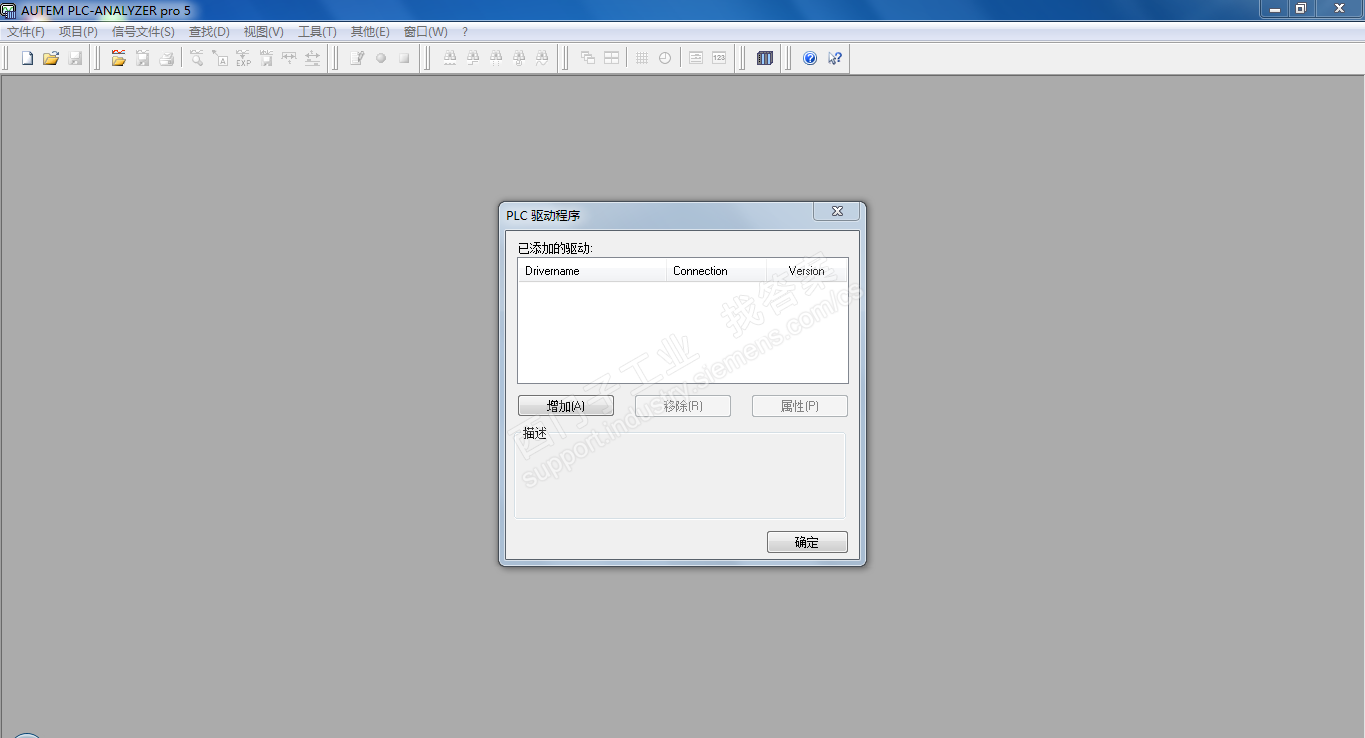1365x738 pixels.
Task: Click the time-axis compress arrows icon
Action: click(289, 58)
